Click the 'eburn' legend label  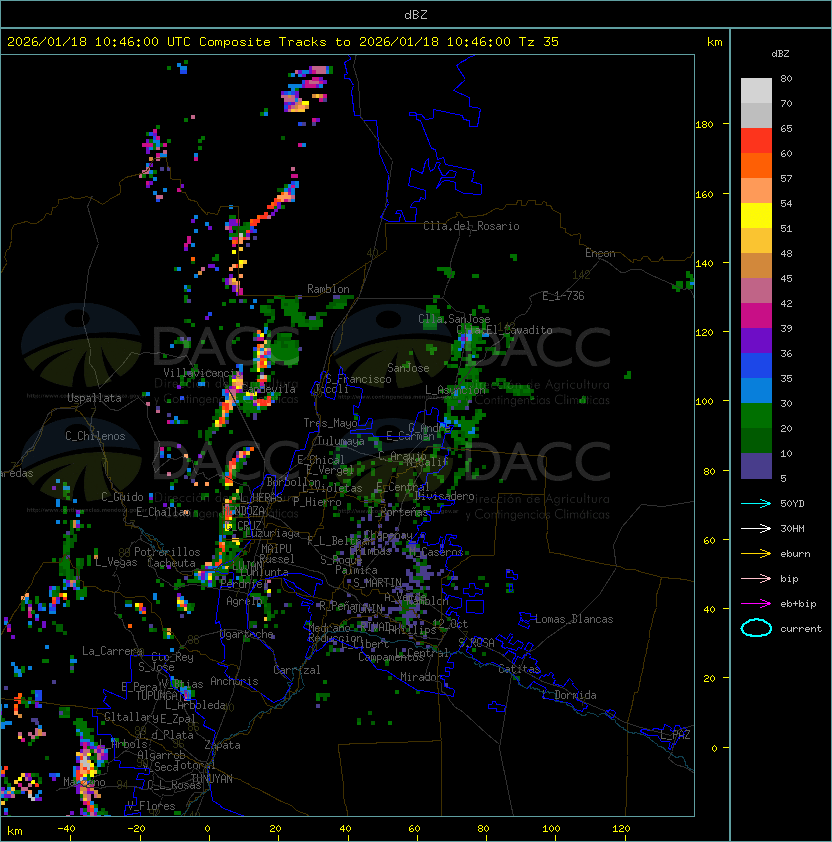click(795, 554)
